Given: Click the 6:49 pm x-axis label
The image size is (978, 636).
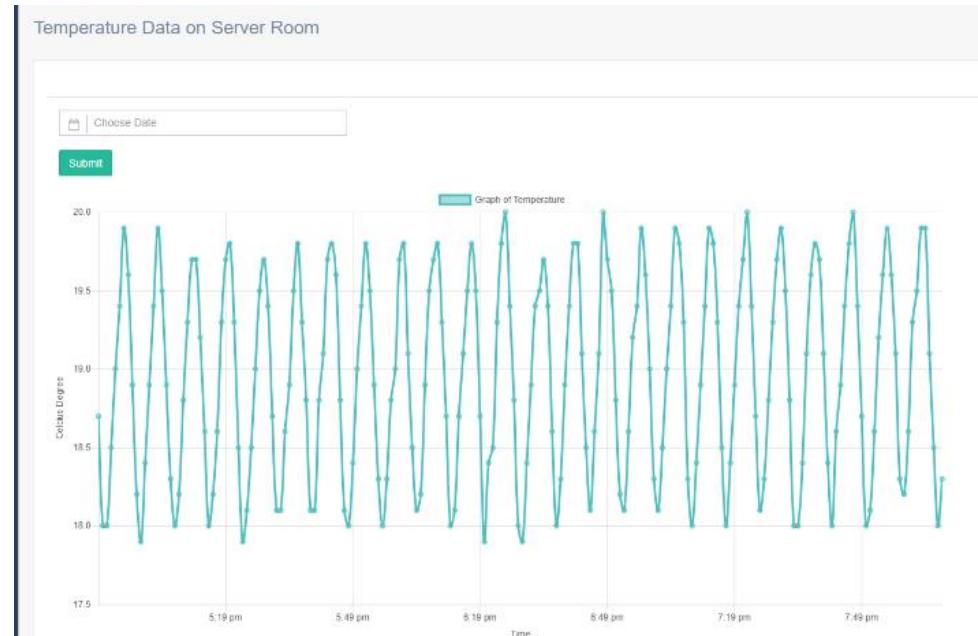Looking at the screenshot, I should 607,617.
